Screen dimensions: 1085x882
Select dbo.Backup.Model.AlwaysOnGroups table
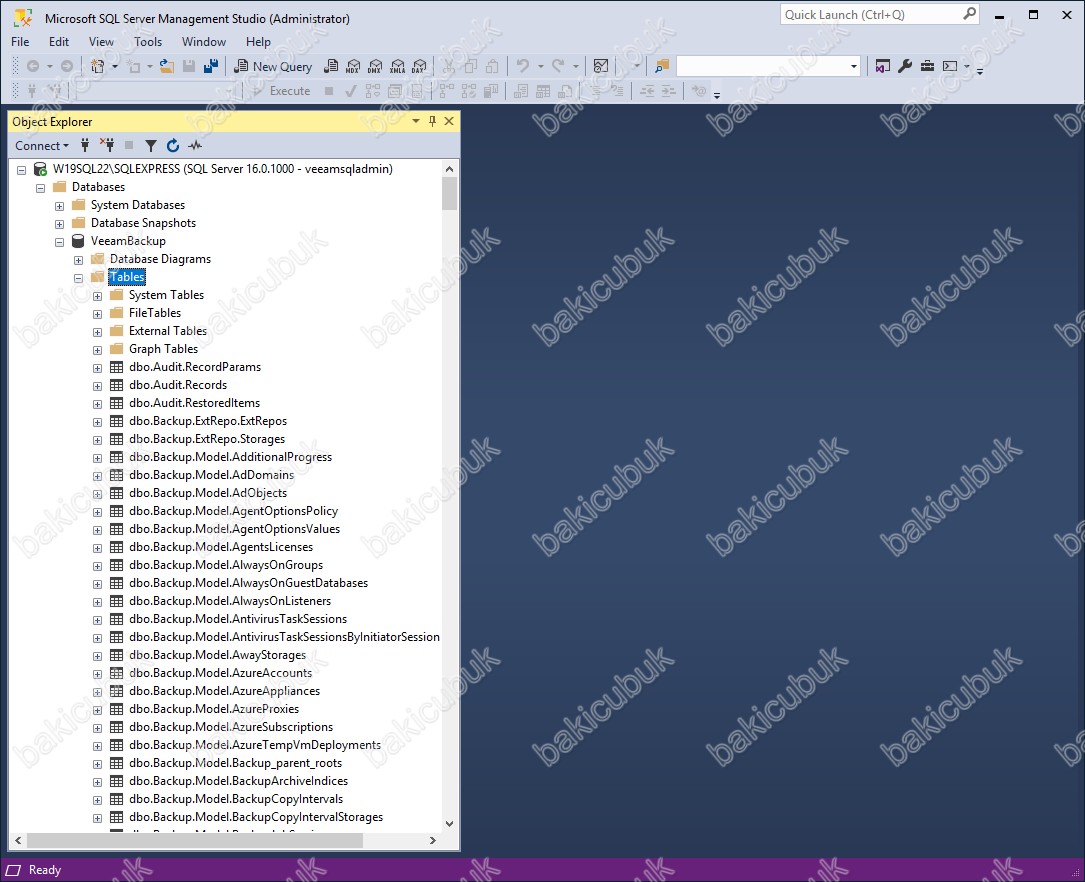tap(226, 564)
